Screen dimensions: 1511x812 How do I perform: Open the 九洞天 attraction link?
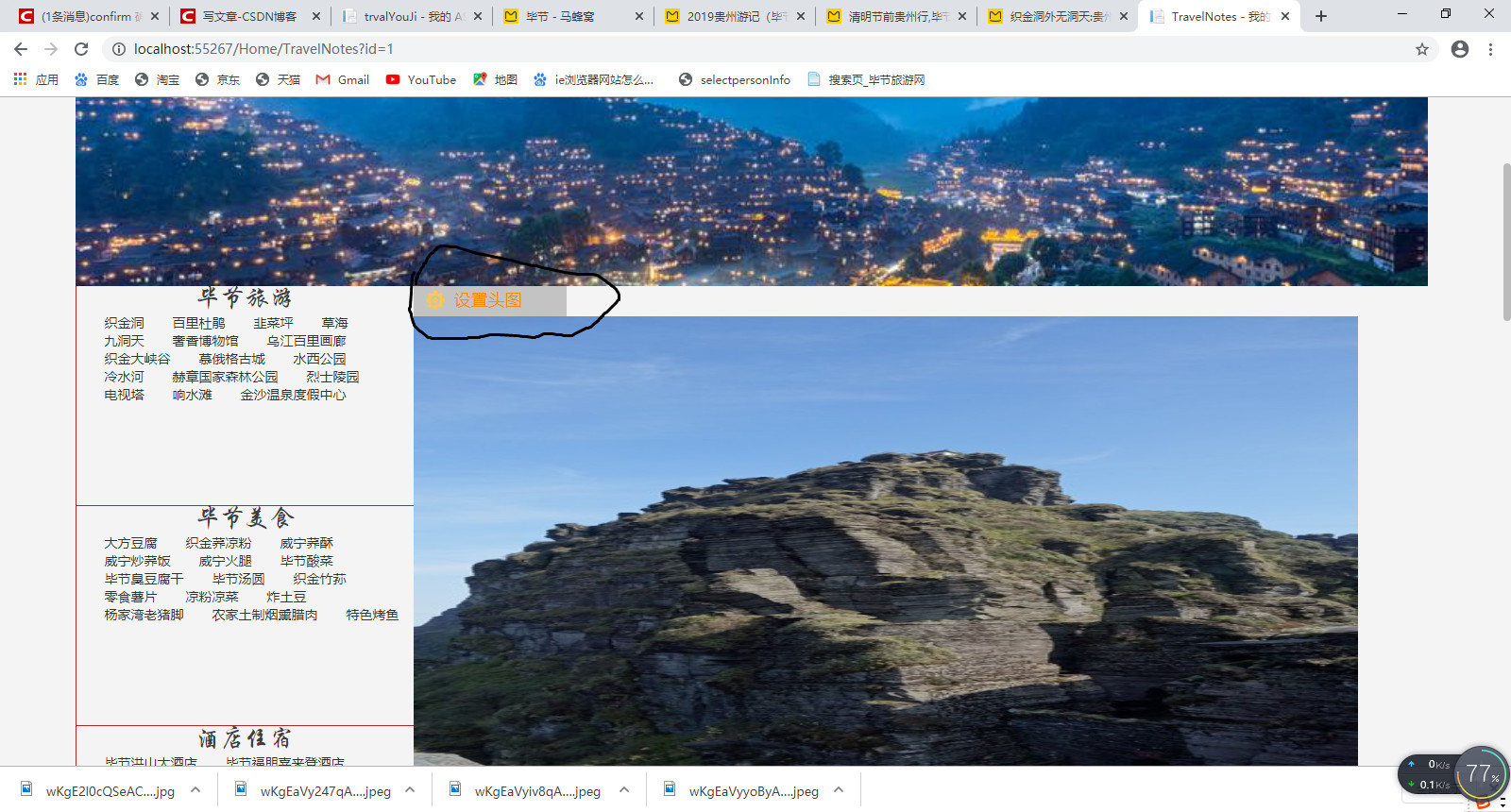tap(124, 341)
